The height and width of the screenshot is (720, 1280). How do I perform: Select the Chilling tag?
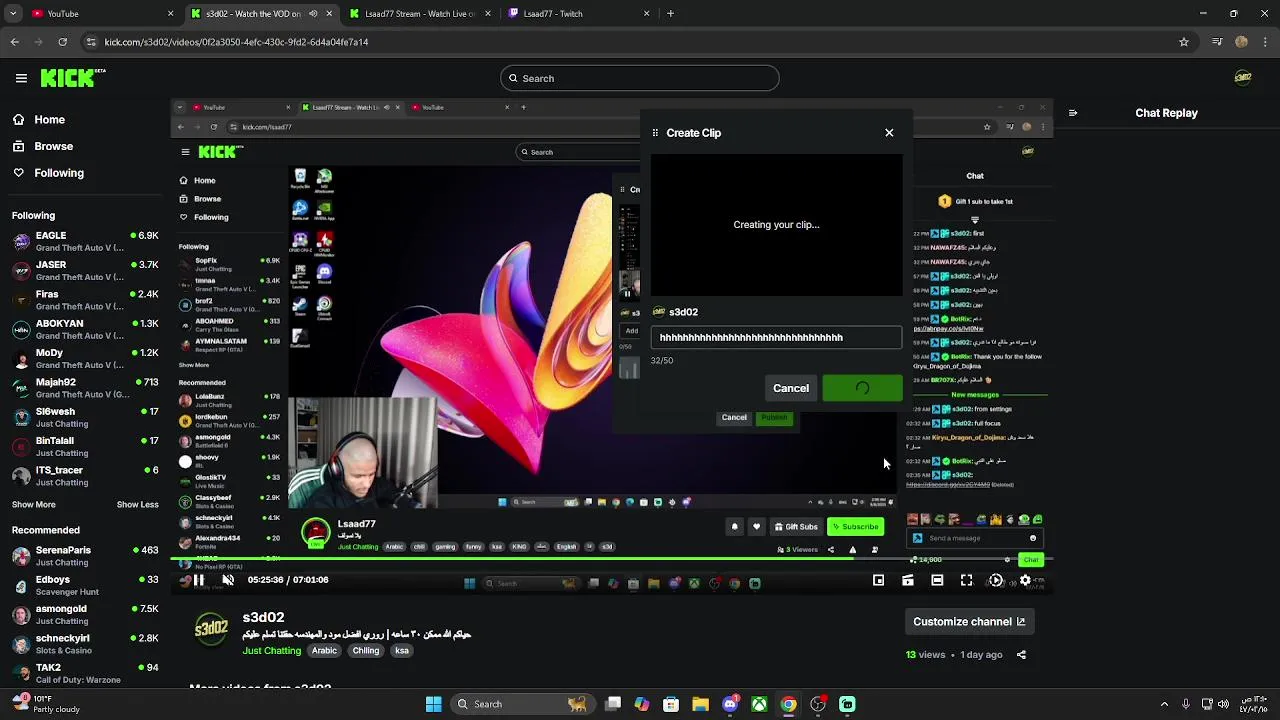click(x=366, y=651)
